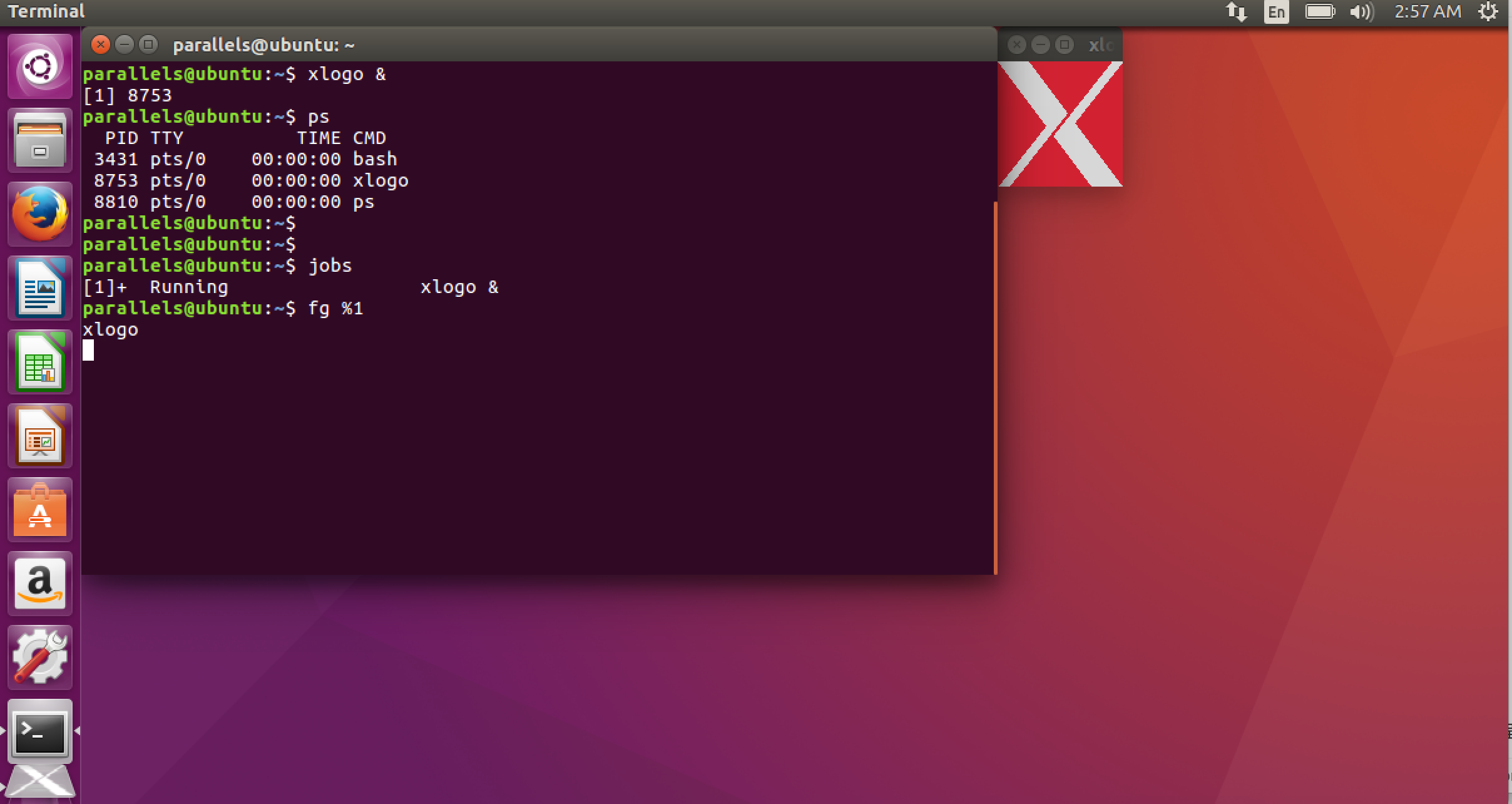Image resolution: width=1512 pixels, height=804 pixels.
Task: Open LibreOffice Impress presentation icon
Action: click(x=40, y=436)
